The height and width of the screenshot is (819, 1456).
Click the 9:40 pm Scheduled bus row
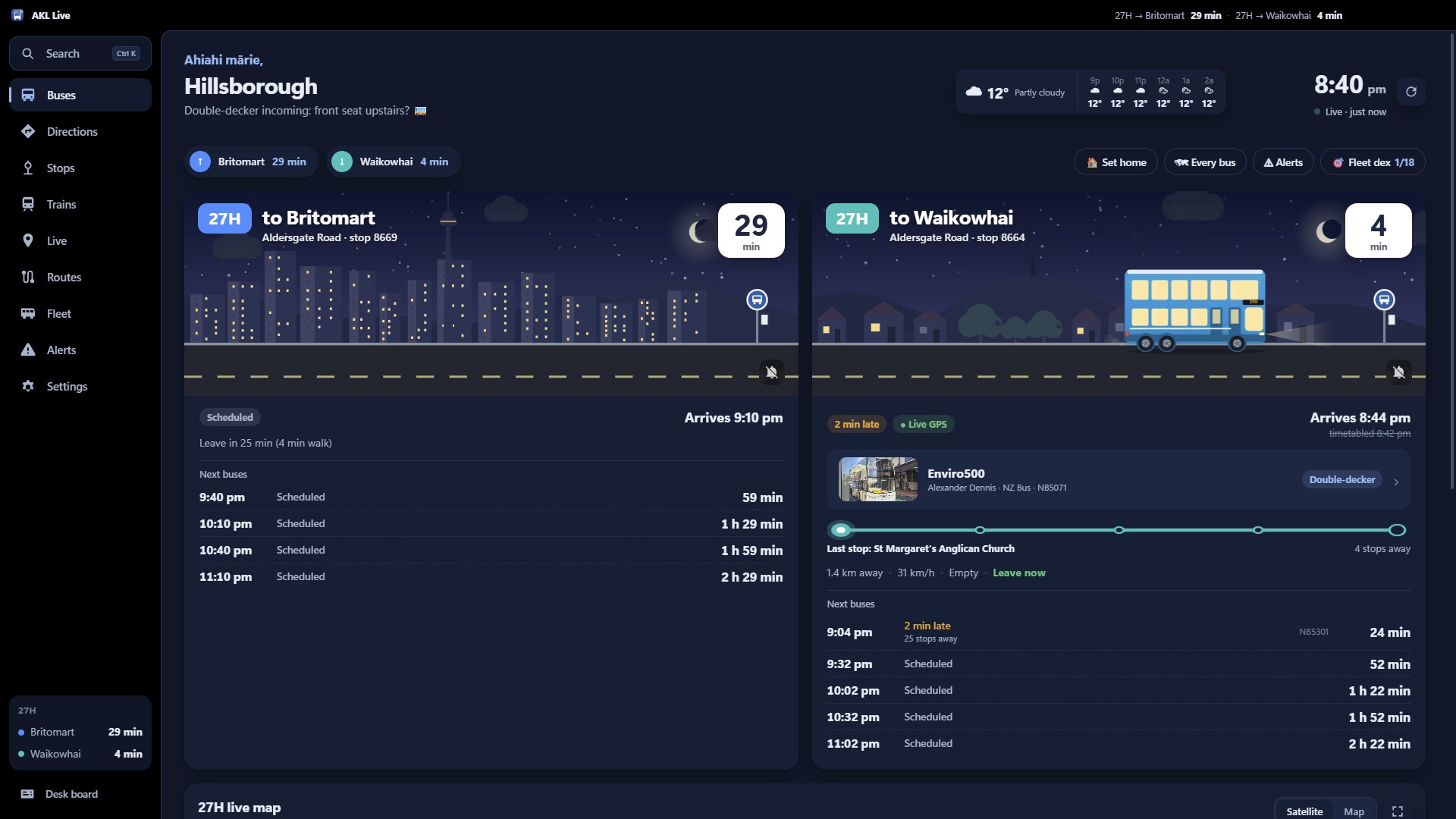click(491, 497)
